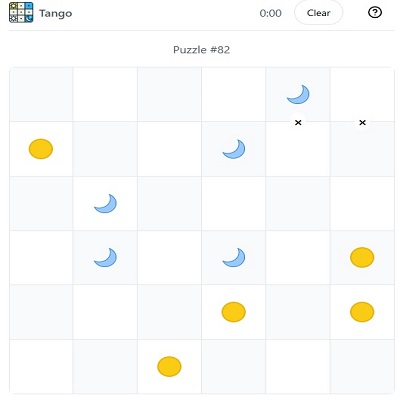This screenshot has height=400, width=400.
Task: Click the Tango game logo icon
Action: click(21, 12)
